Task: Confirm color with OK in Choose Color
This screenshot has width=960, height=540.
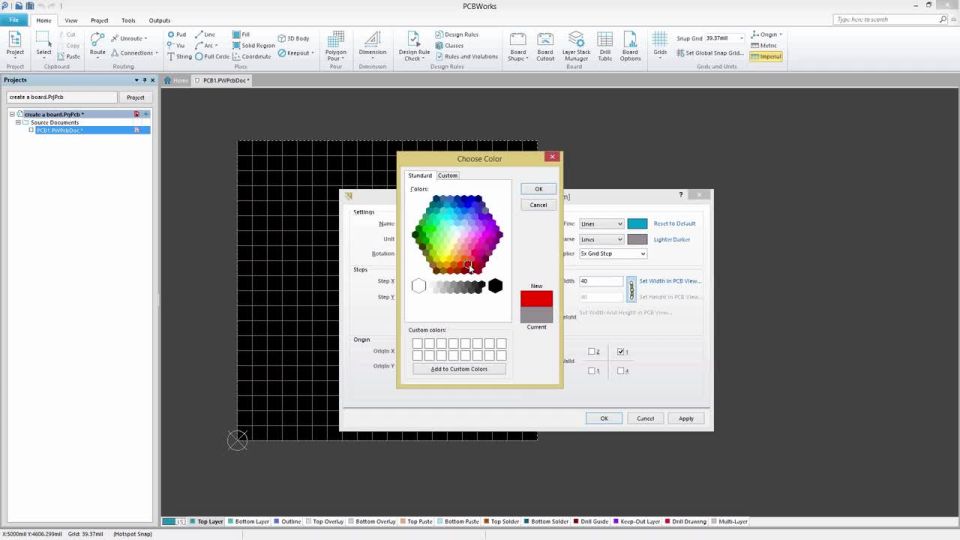Action: (538, 189)
